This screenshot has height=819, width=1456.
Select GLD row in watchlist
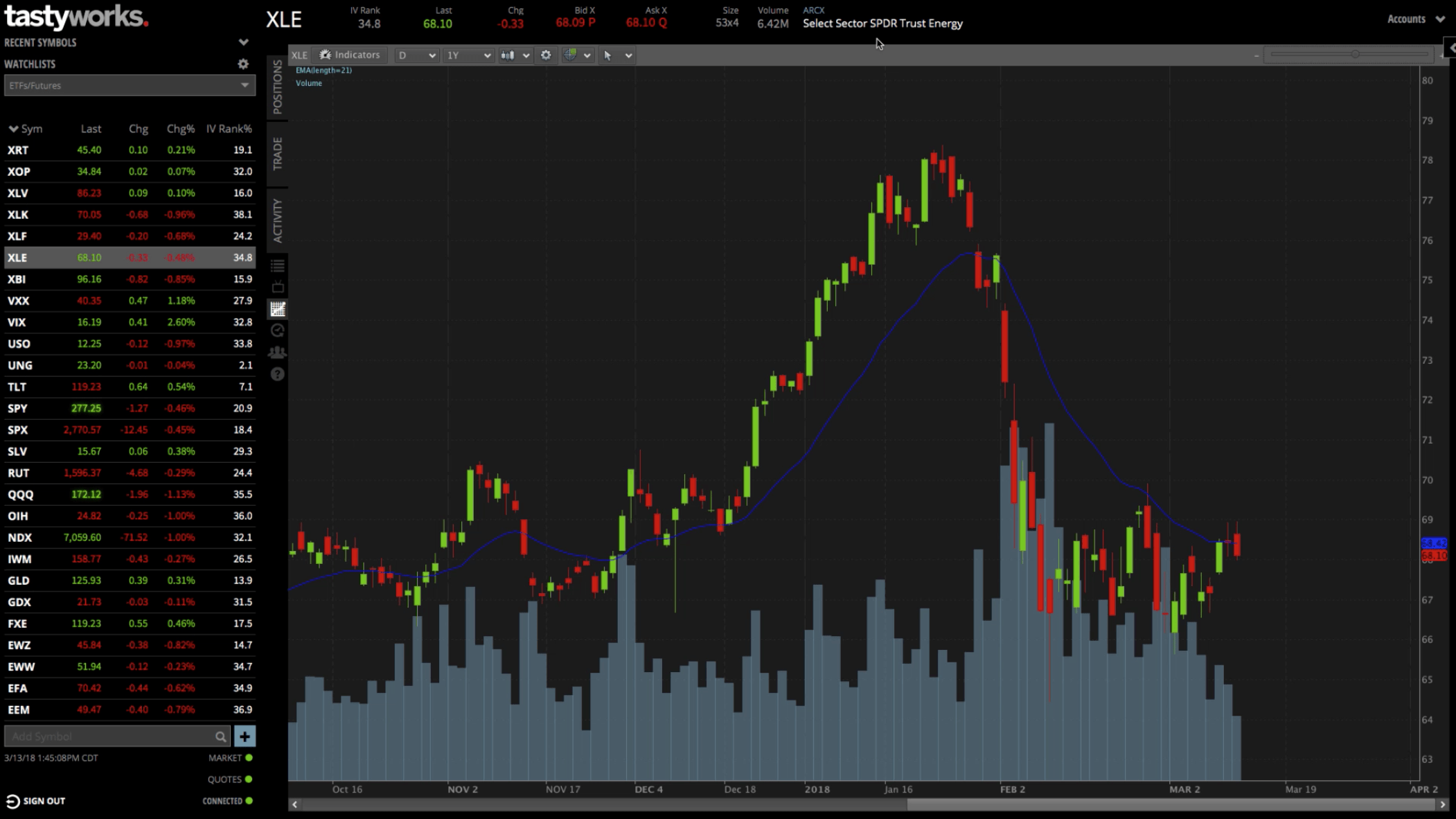pos(130,580)
